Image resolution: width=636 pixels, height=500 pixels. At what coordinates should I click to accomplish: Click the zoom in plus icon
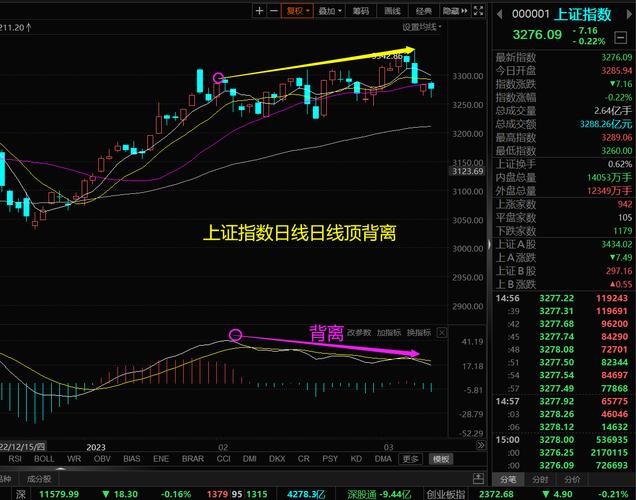[x=259, y=10]
